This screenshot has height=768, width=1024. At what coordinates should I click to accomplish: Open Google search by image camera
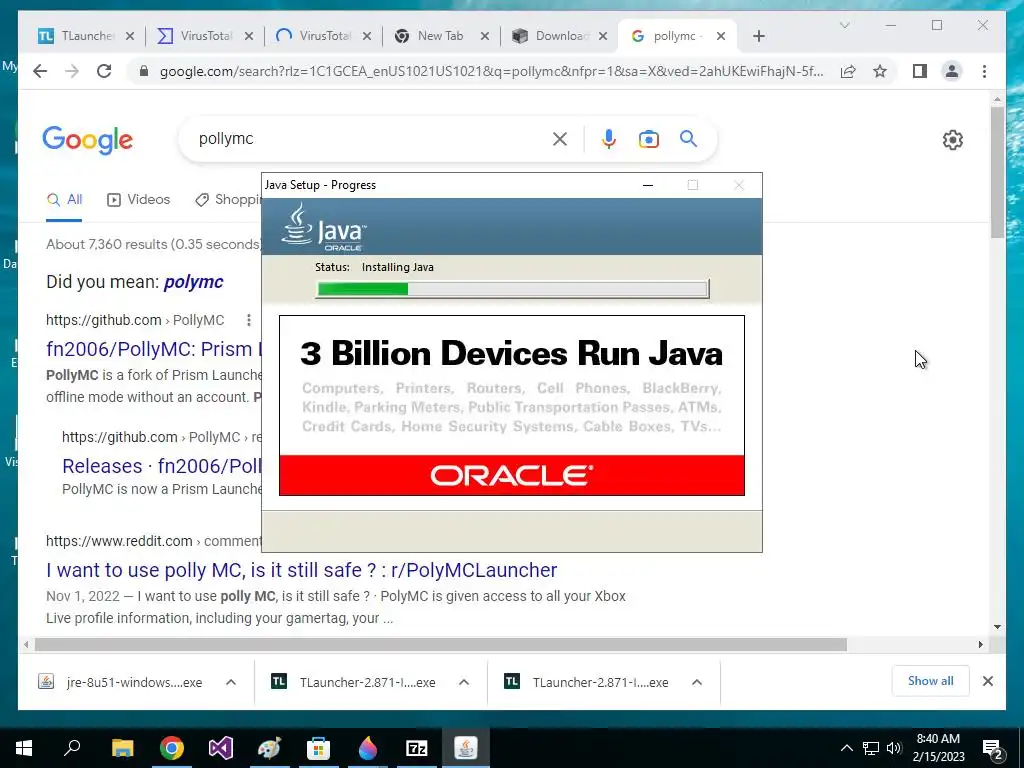(648, 139)
